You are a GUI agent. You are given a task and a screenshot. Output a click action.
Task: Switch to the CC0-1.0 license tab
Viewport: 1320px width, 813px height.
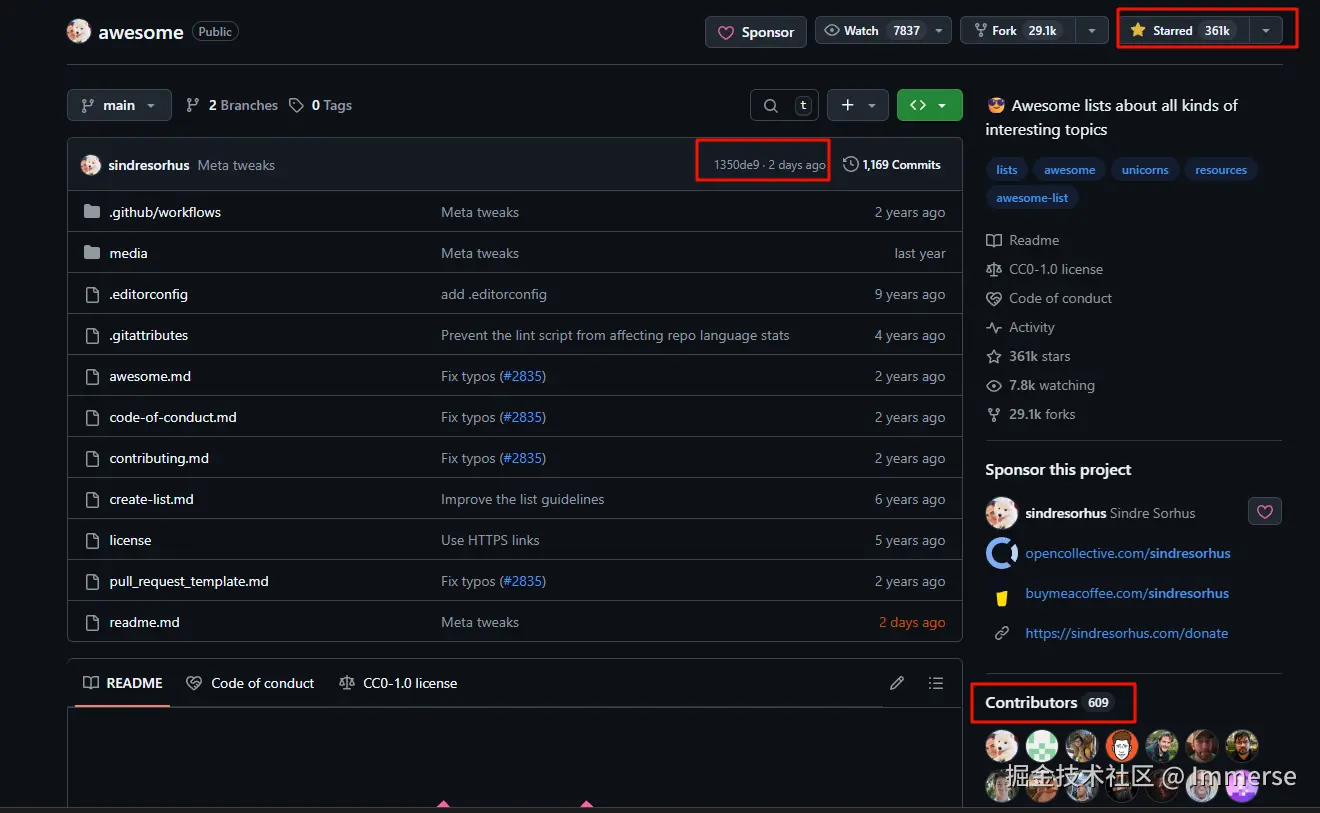(398, 683)
